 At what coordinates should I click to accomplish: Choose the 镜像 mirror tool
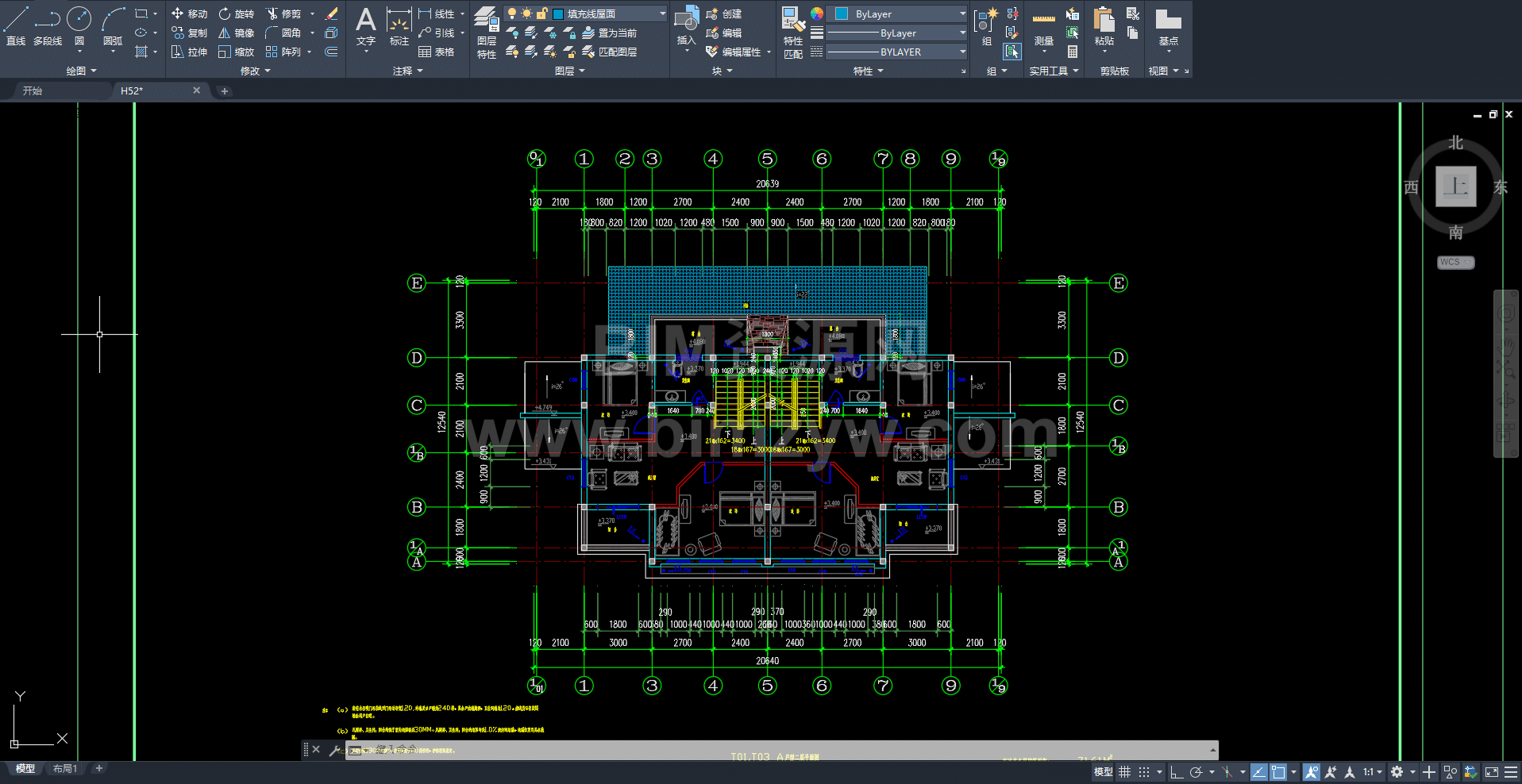[x=237, y=33]
